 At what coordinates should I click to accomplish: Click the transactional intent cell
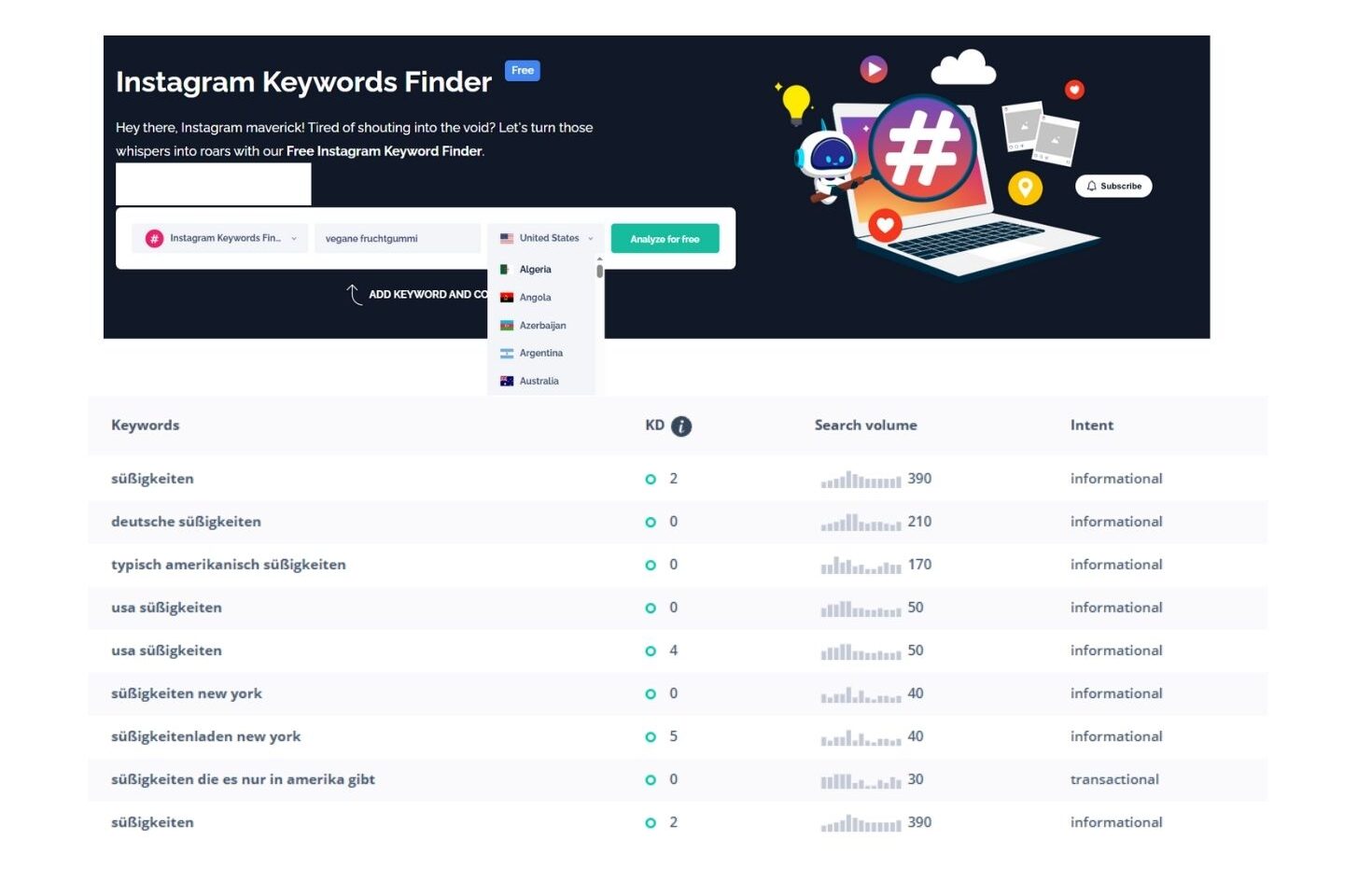1114,780
